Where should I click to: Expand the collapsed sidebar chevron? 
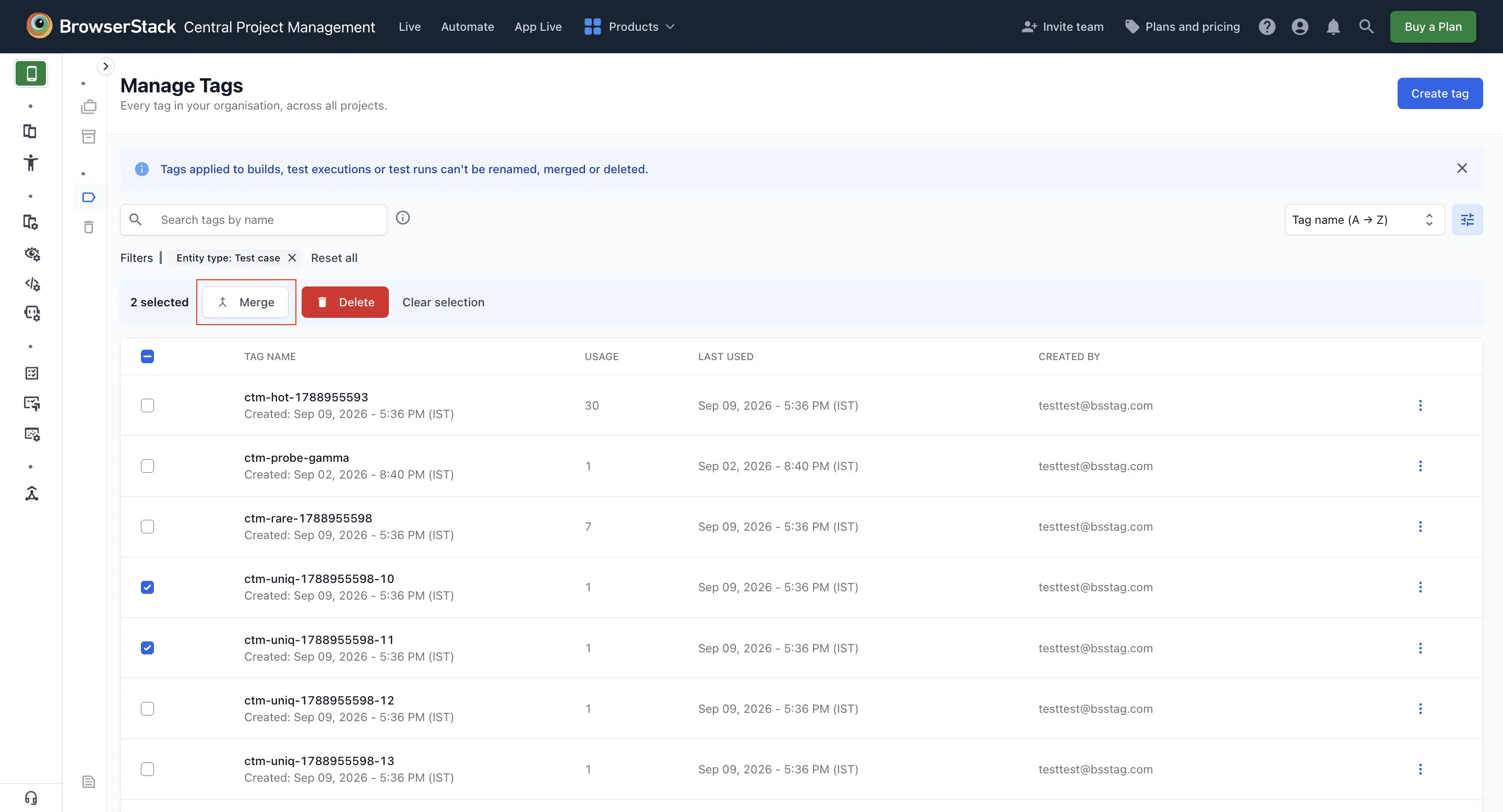(105, 66)
